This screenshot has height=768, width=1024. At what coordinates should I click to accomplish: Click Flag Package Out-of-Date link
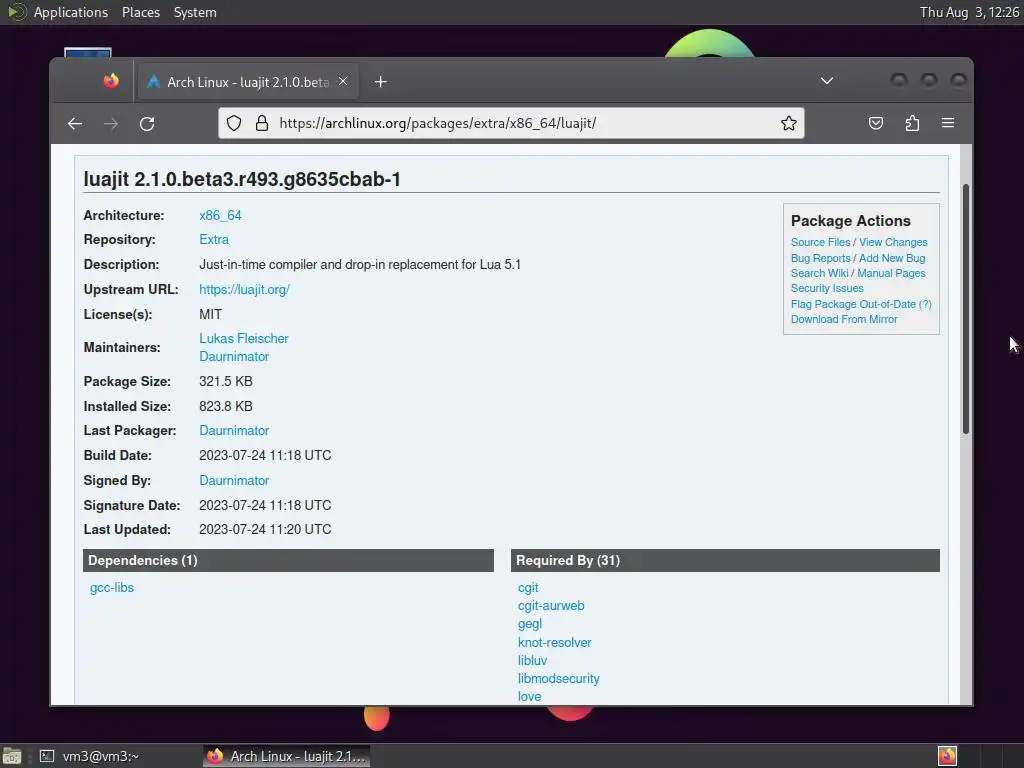854,304
